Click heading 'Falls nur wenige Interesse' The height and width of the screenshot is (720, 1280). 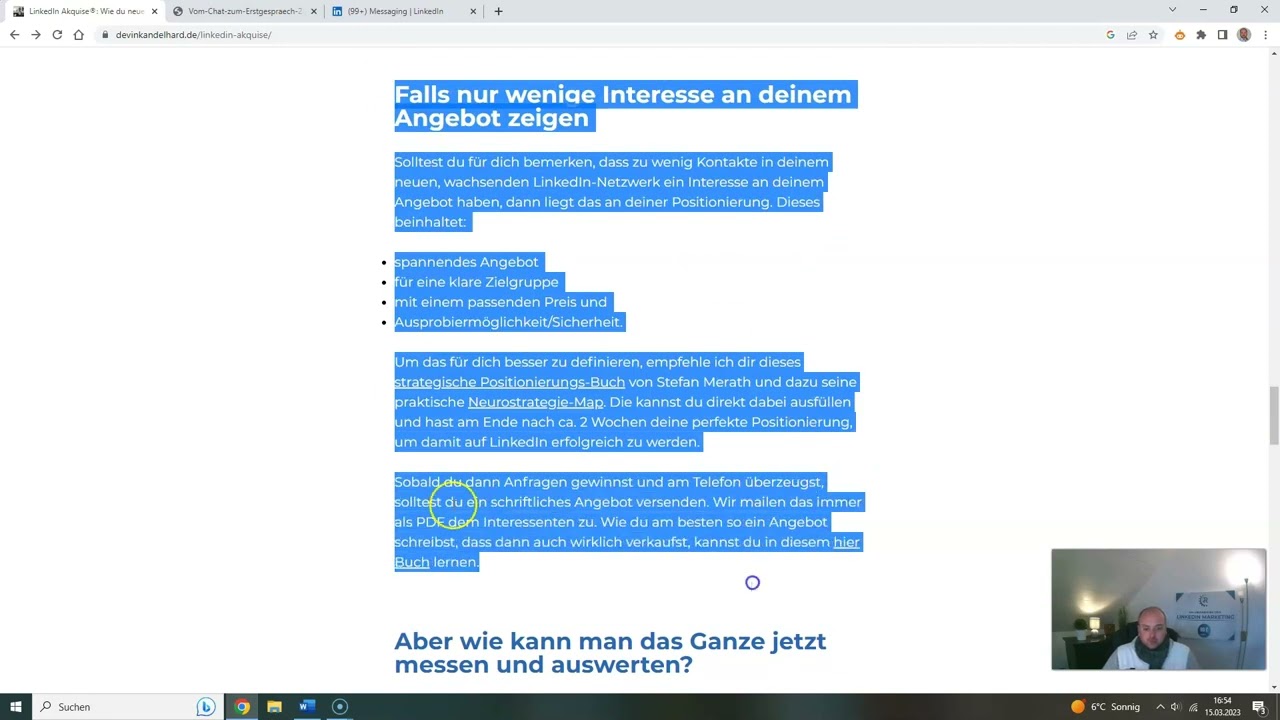click(x=622, y=106)
